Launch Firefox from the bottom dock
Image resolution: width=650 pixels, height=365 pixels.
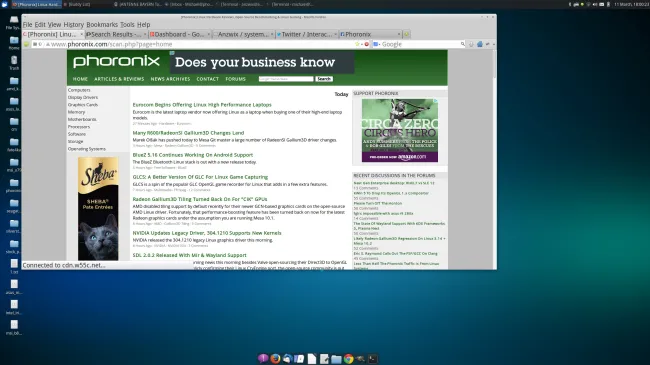[275, 358]
